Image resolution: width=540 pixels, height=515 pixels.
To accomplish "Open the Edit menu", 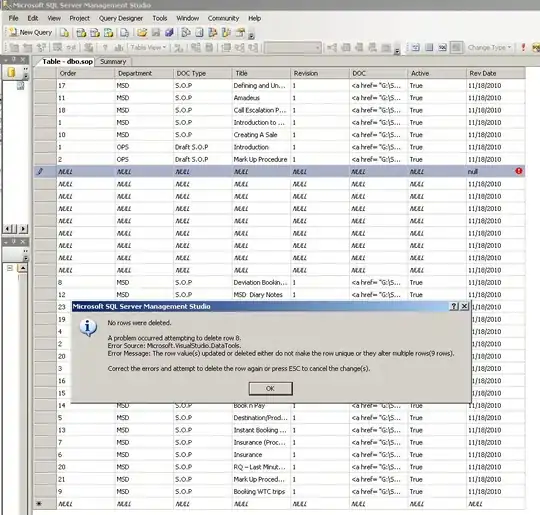I will [x=33, y=18].
